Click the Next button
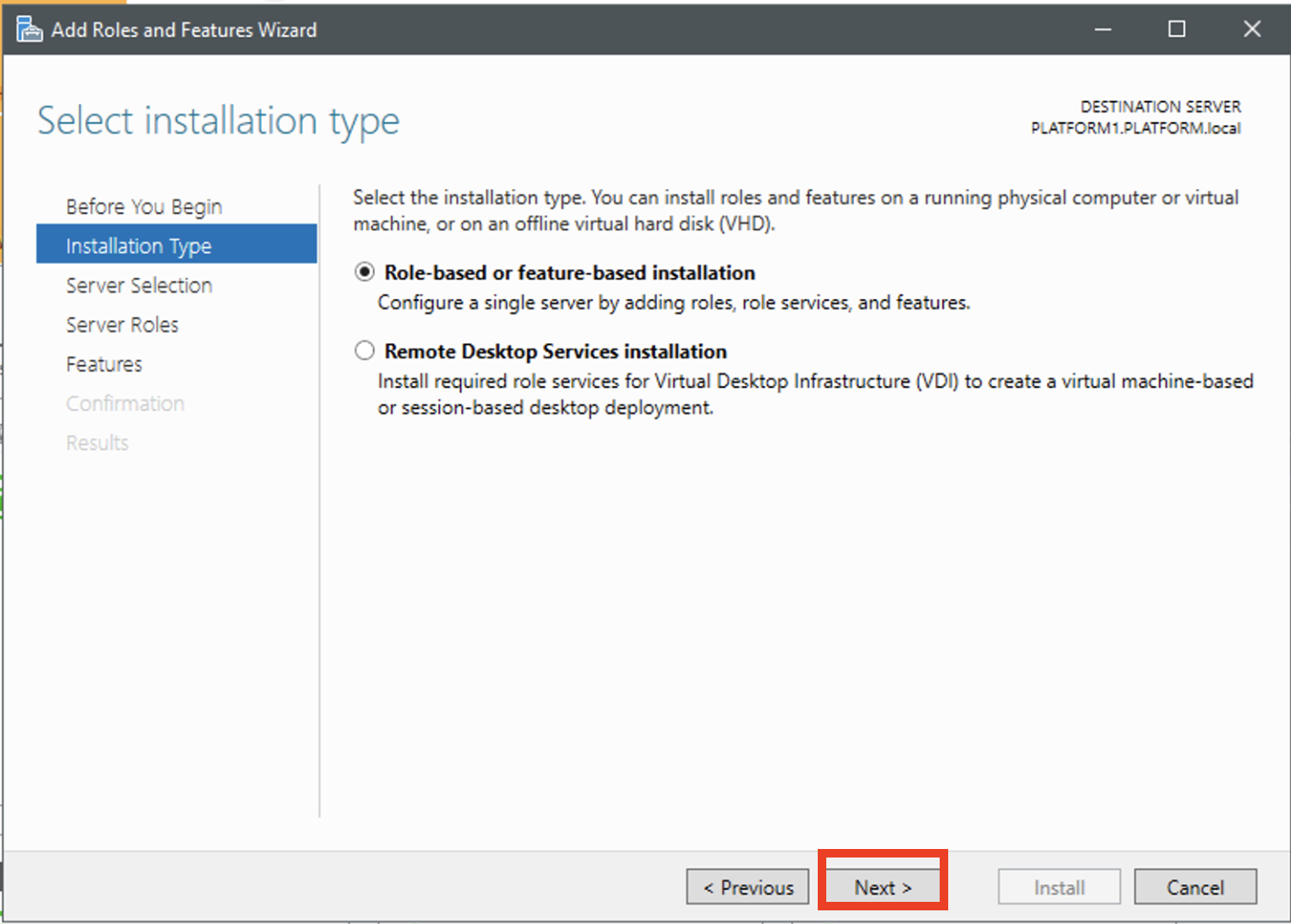 (883, 887)
